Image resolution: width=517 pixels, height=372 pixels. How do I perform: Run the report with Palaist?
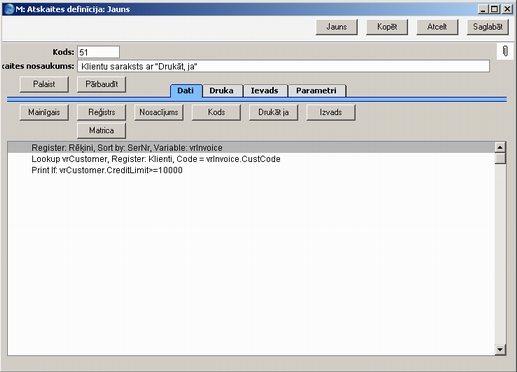pos(44,84)
